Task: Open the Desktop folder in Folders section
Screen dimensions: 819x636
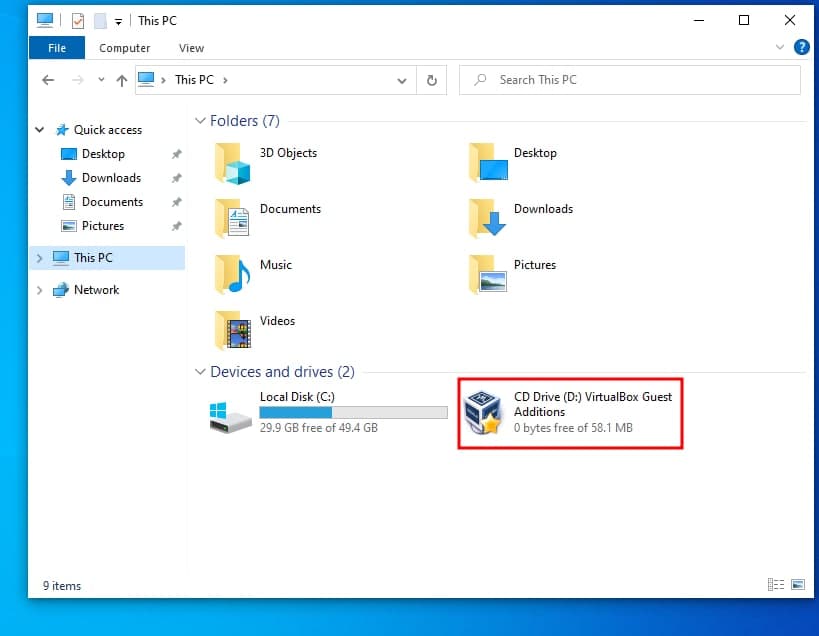Action: coord(488,163)
